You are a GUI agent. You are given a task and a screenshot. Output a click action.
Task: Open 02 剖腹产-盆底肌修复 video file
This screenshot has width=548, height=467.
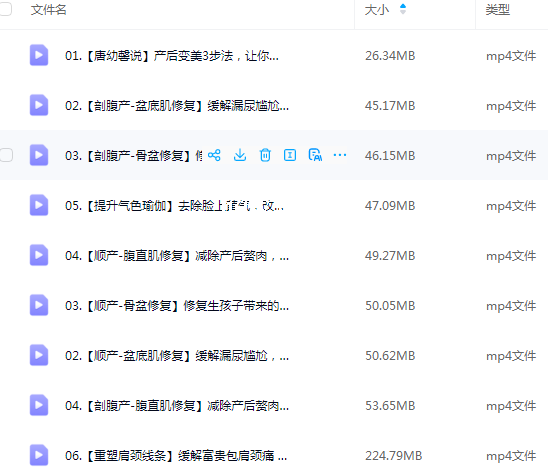(177, 106)
